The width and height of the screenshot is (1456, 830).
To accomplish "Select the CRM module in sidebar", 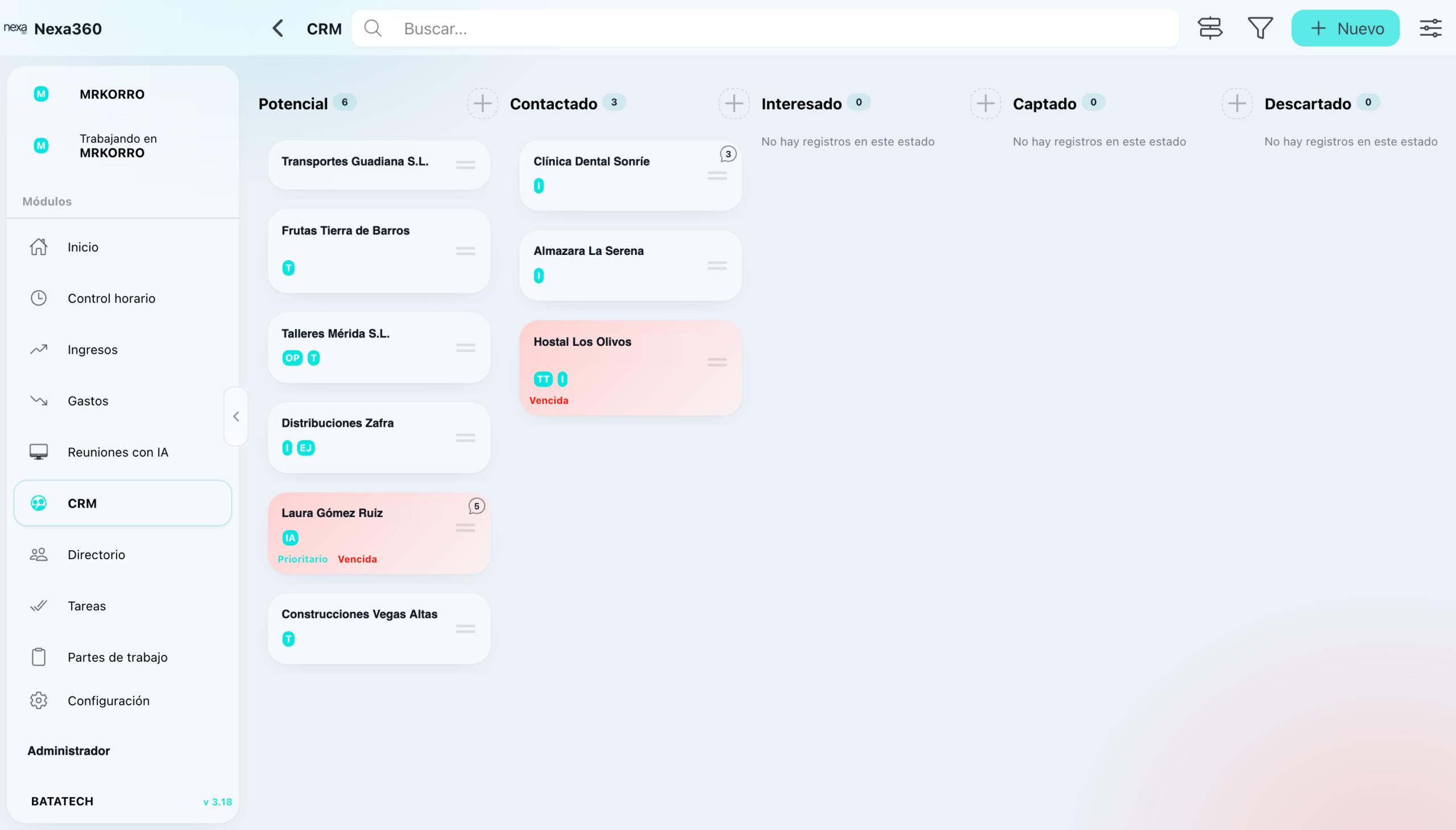I will click(x=122, y=503).
